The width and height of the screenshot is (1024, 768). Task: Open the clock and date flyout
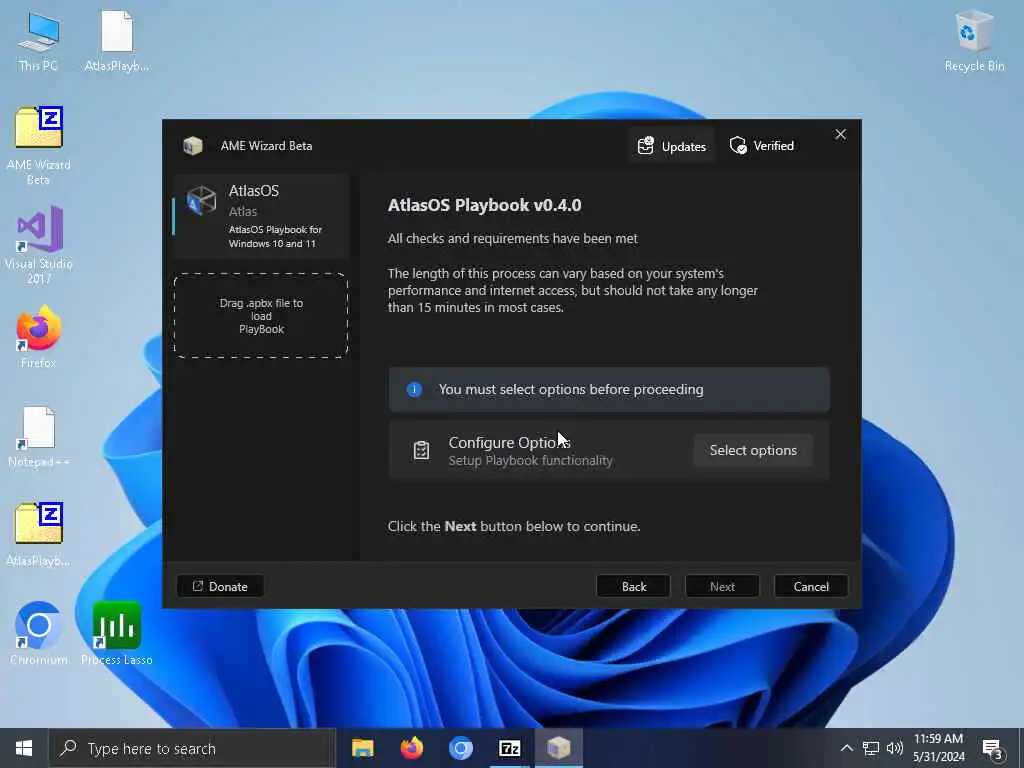pyautogui.click(x=938, y=748)
